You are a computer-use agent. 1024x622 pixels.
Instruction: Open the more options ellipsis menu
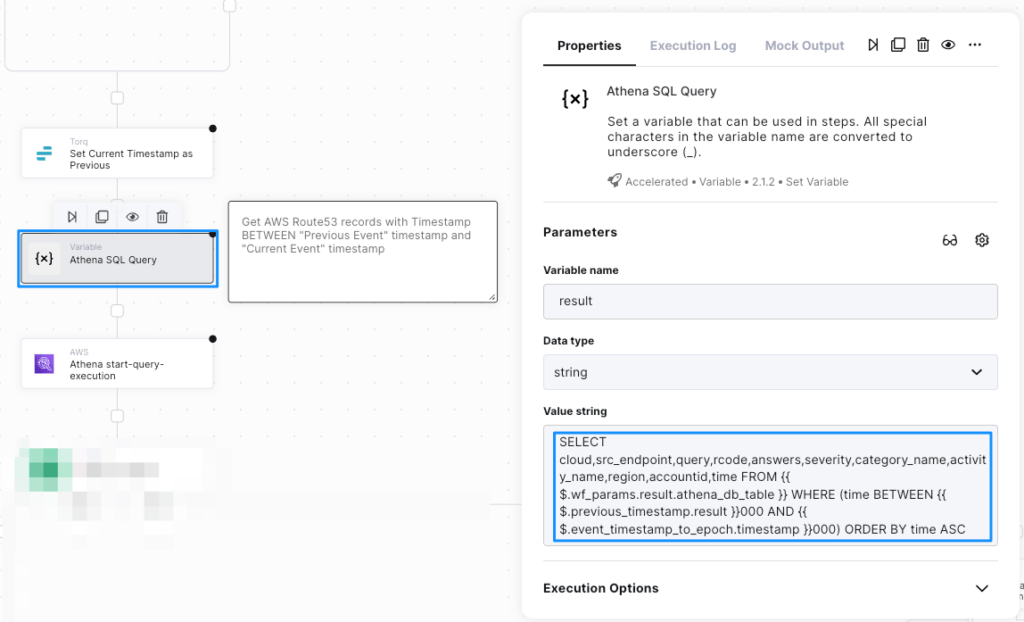pos(975,45)
